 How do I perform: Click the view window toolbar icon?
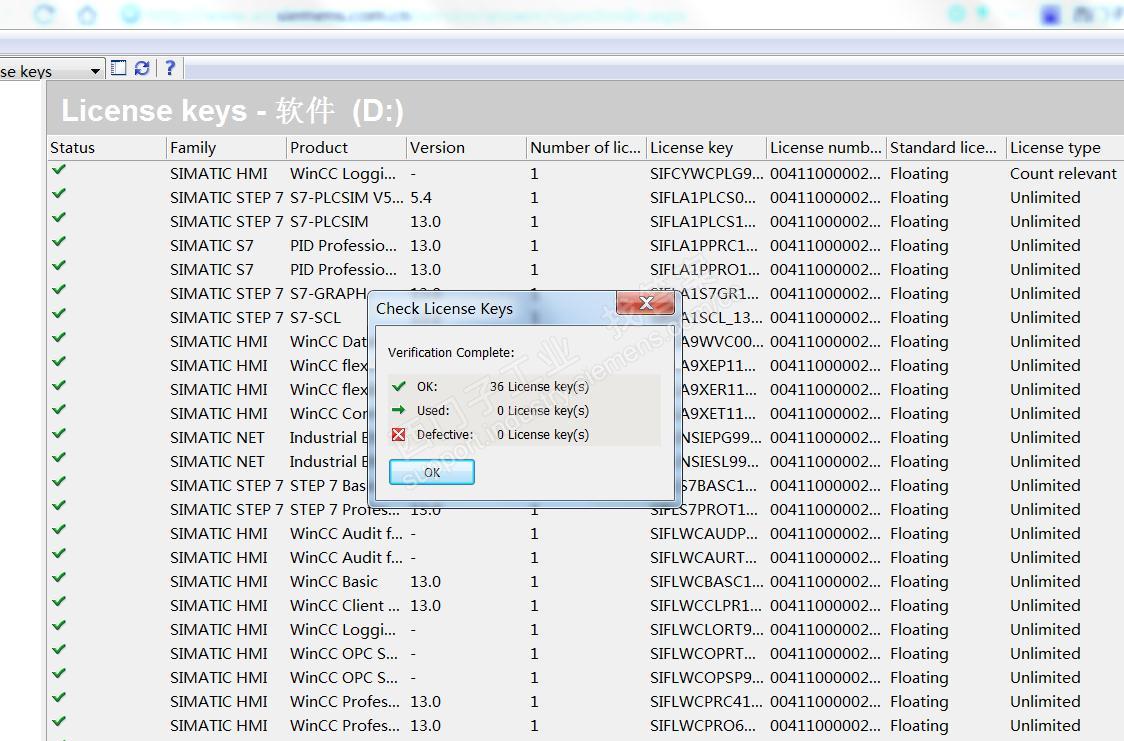pyautogui.click(x=119, y=68)
